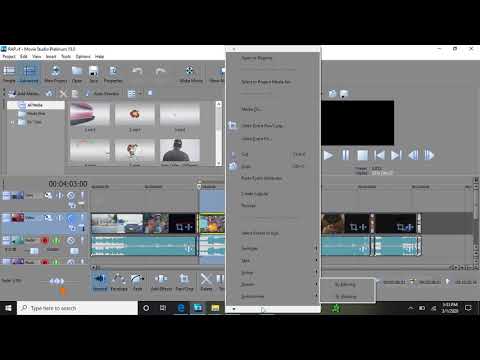Click the media list scroll-up arrow
480x360 pixels.
(x=219, y=104)
